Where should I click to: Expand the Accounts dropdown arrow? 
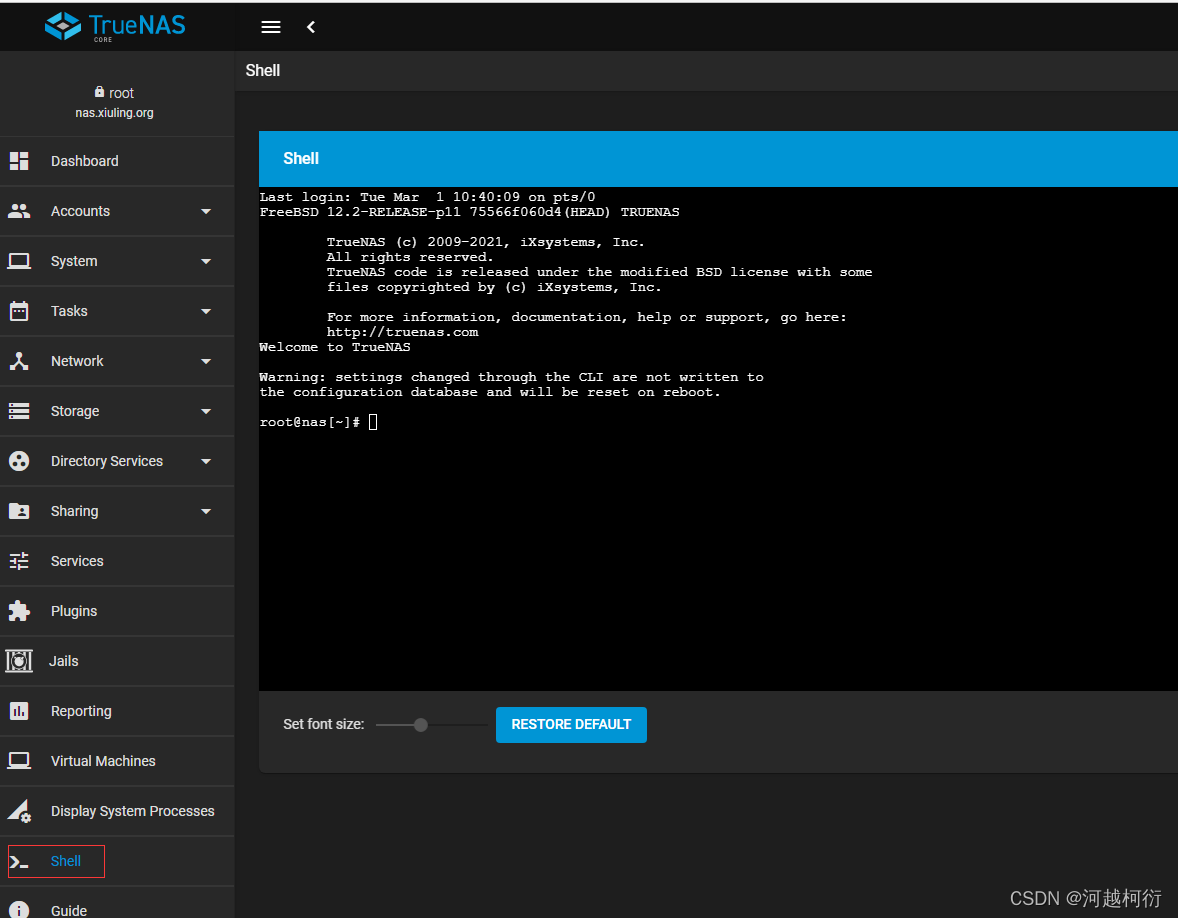point(206,212)
